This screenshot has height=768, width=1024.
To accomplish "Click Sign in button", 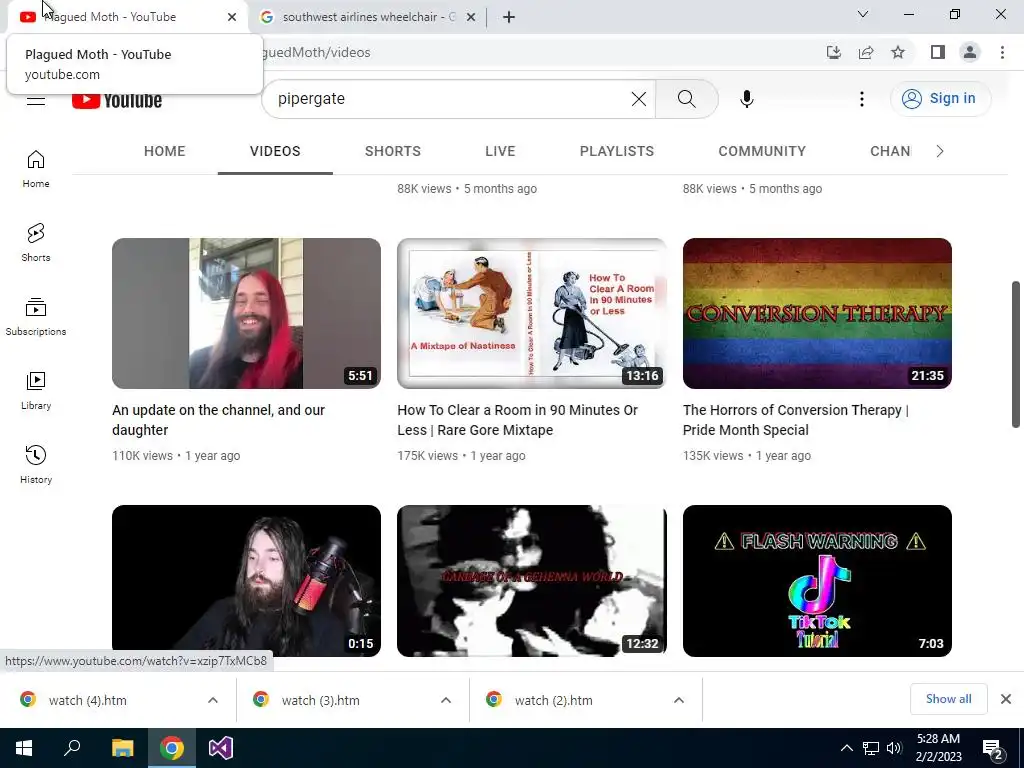I will 940,99.
